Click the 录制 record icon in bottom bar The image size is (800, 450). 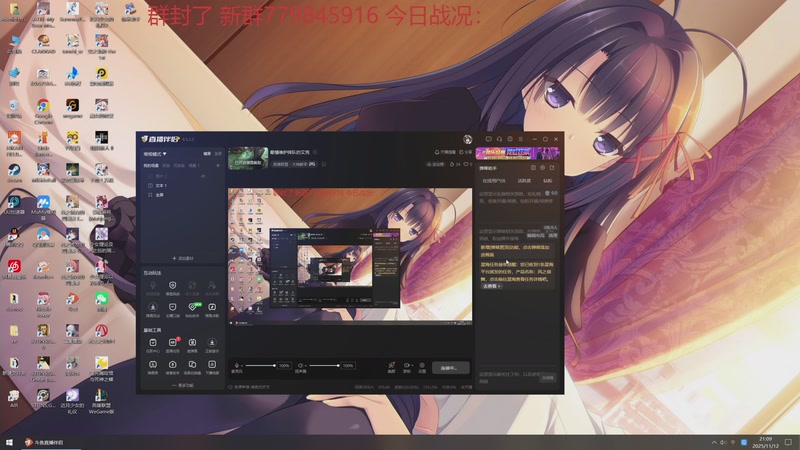(x=407, y=366)
